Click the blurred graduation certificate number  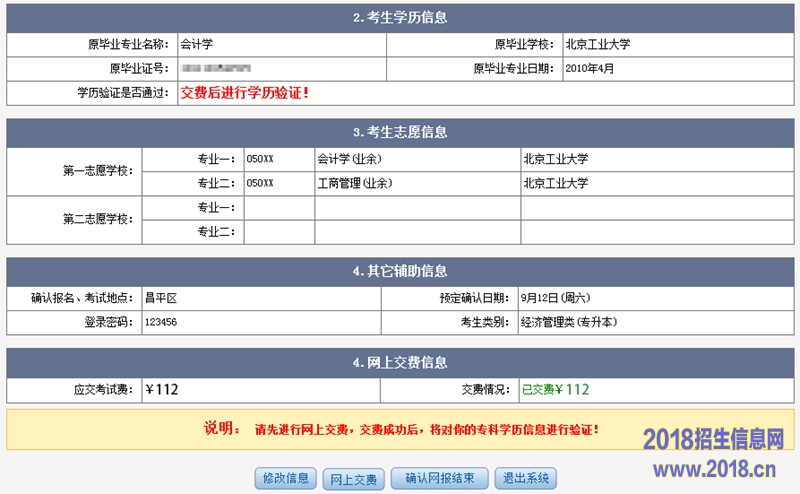pos(215,69)
